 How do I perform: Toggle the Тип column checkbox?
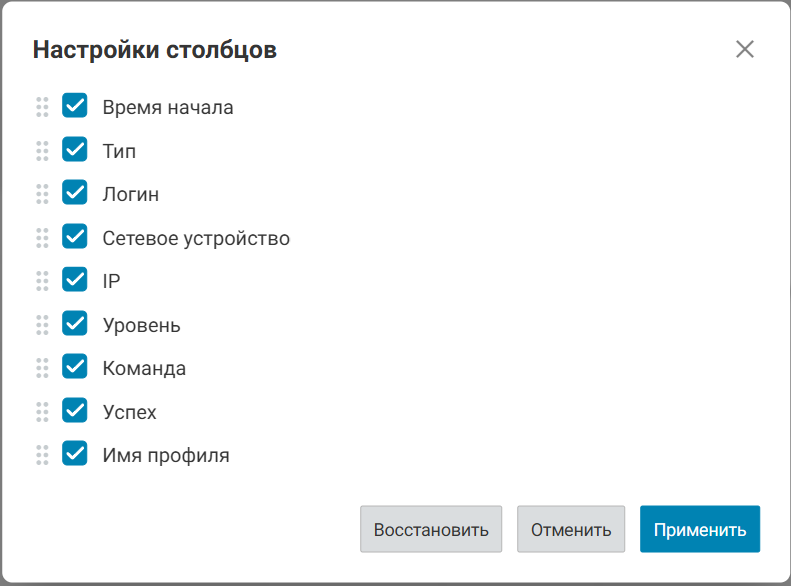[x=75, y=150]
